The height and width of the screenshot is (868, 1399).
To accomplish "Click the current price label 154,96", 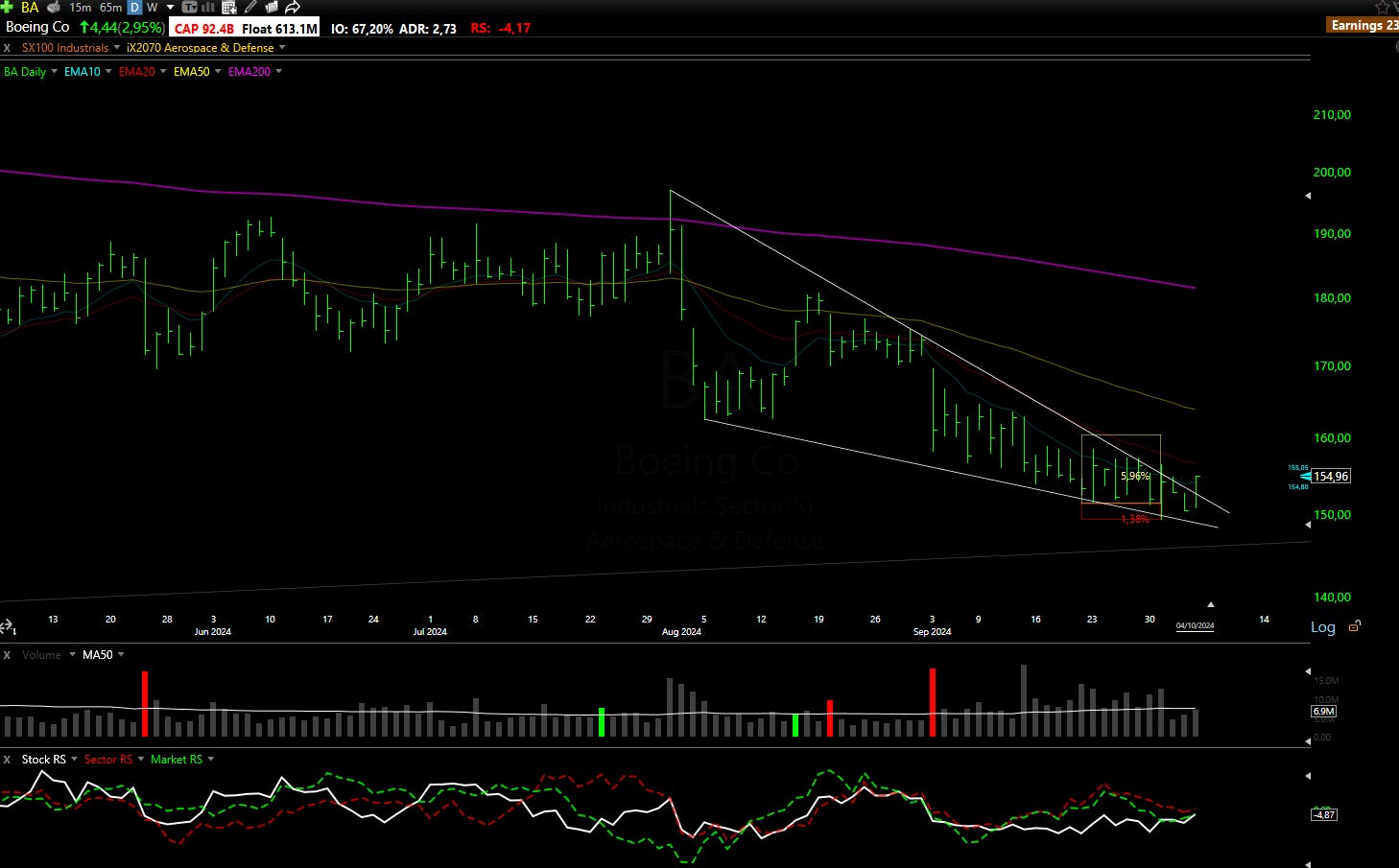I will (1331, 476).
